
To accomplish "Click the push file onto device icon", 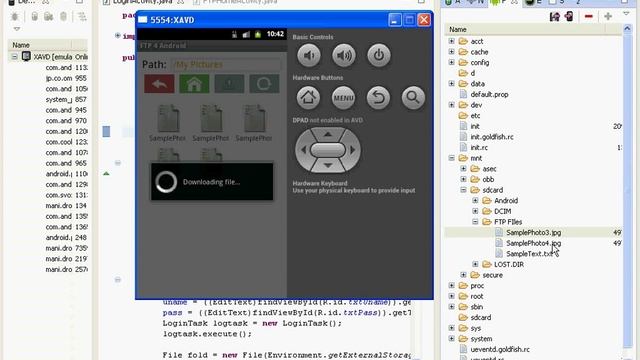I will tap(569, 16).
